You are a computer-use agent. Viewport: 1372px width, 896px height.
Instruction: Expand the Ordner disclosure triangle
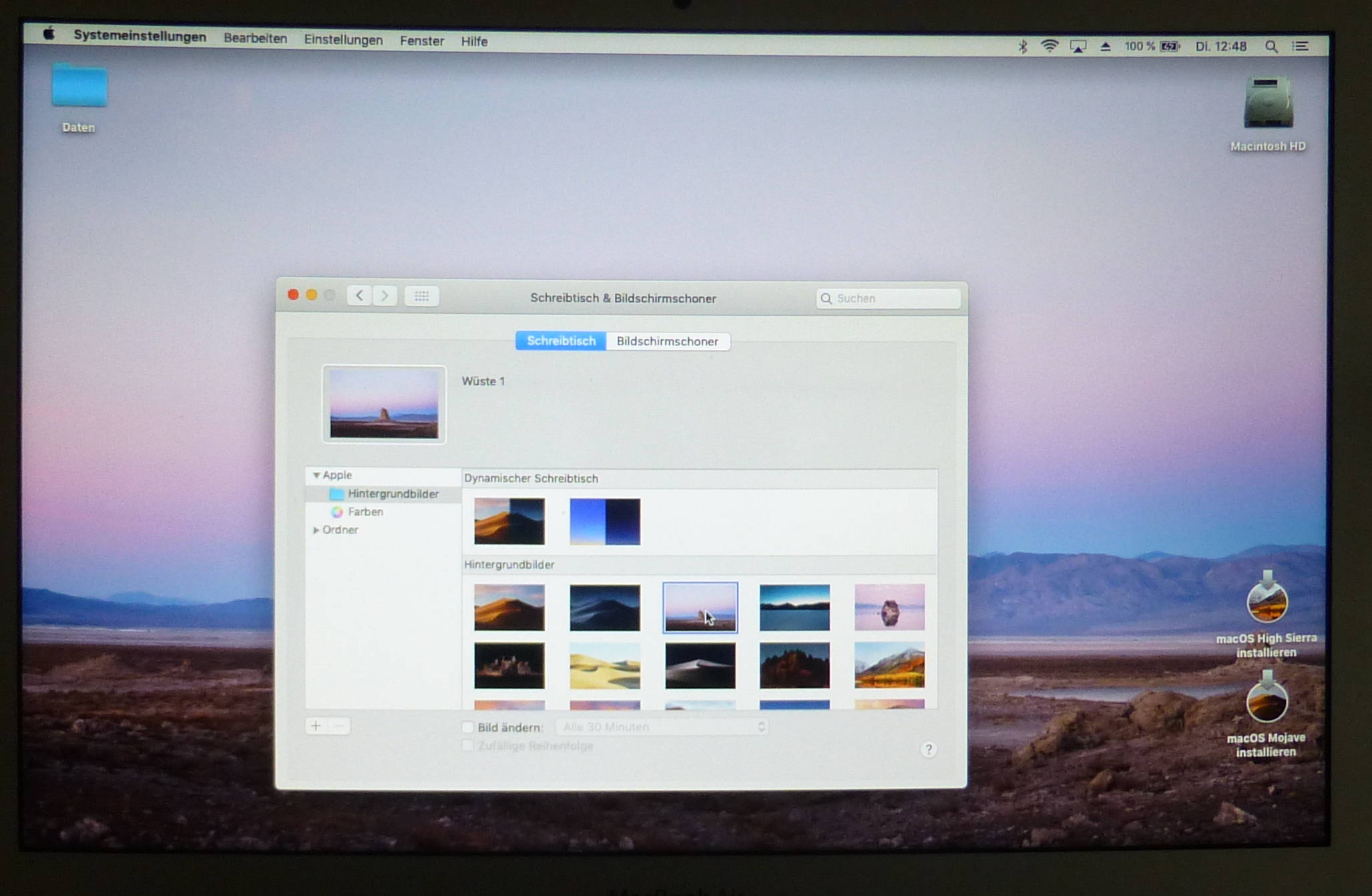pyautogui.click(x=316, y=529)
